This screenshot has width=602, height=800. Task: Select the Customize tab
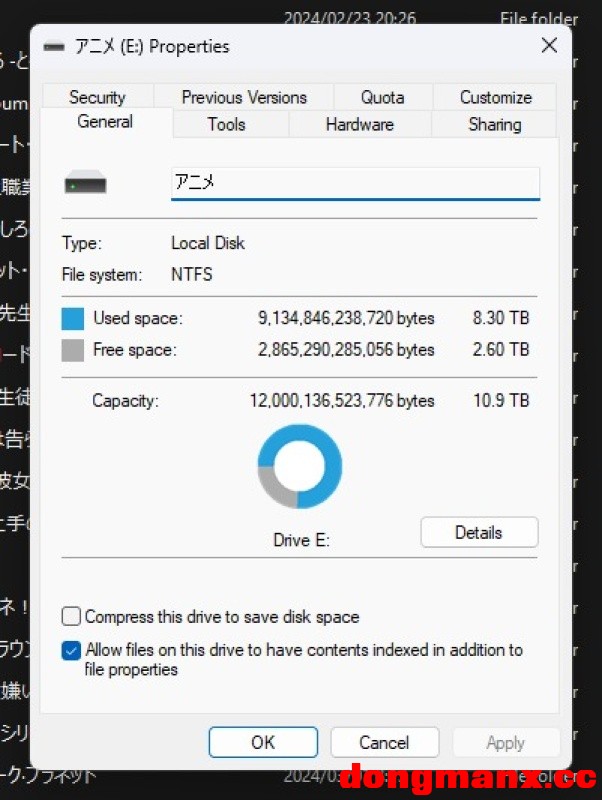(x=495, y=97)
